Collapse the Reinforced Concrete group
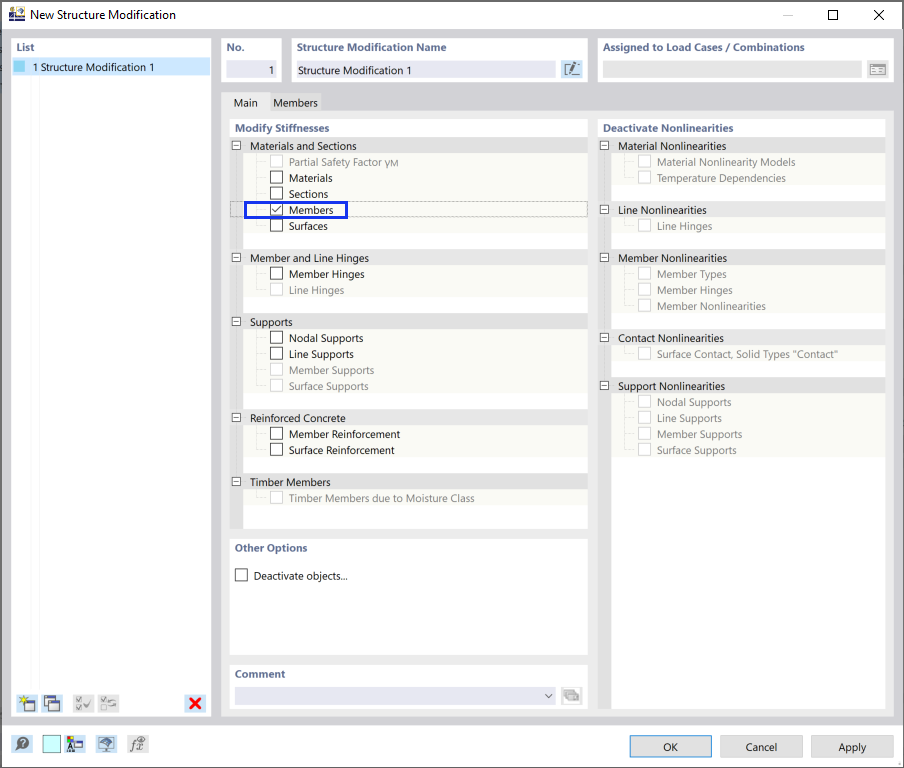 [236, 417]
